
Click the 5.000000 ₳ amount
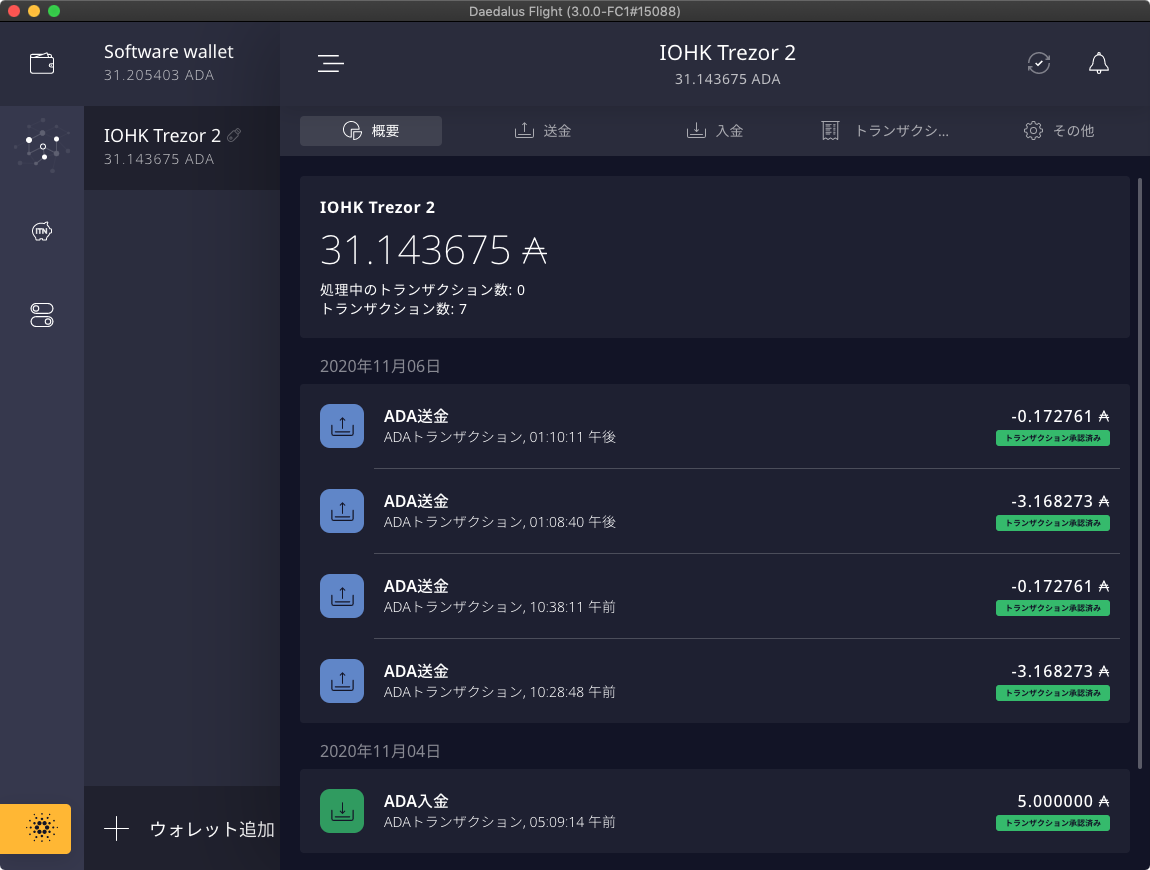[1063, 801]
